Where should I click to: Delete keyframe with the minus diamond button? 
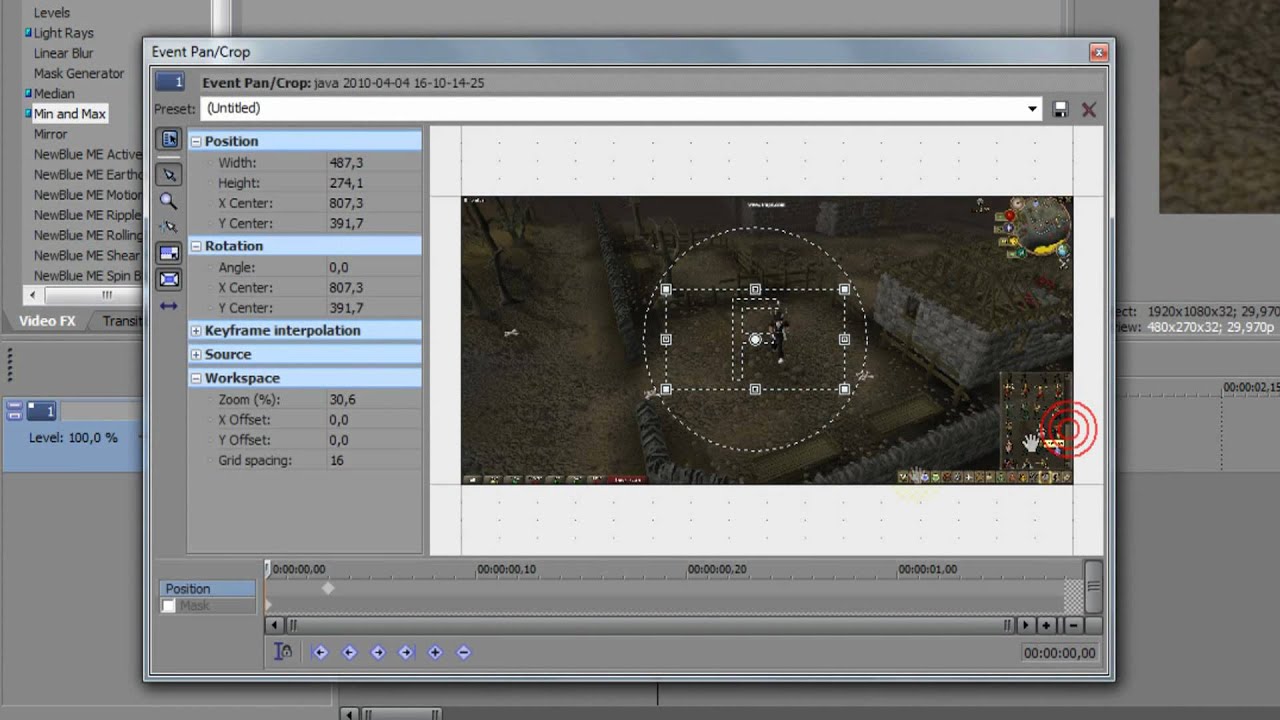[x=463, y=652]
